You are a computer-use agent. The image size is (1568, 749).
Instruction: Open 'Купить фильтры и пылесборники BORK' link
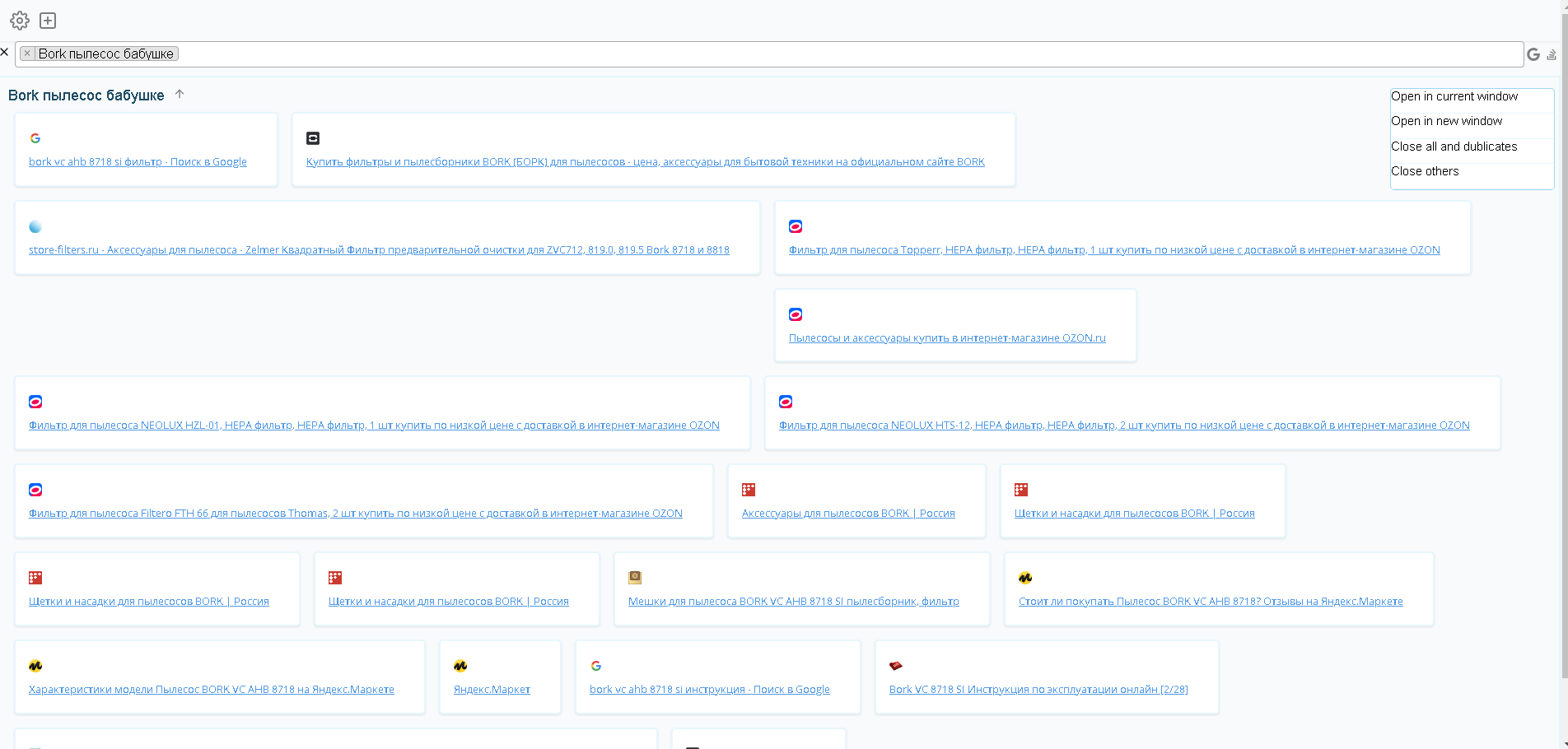[x=646, y=162]
